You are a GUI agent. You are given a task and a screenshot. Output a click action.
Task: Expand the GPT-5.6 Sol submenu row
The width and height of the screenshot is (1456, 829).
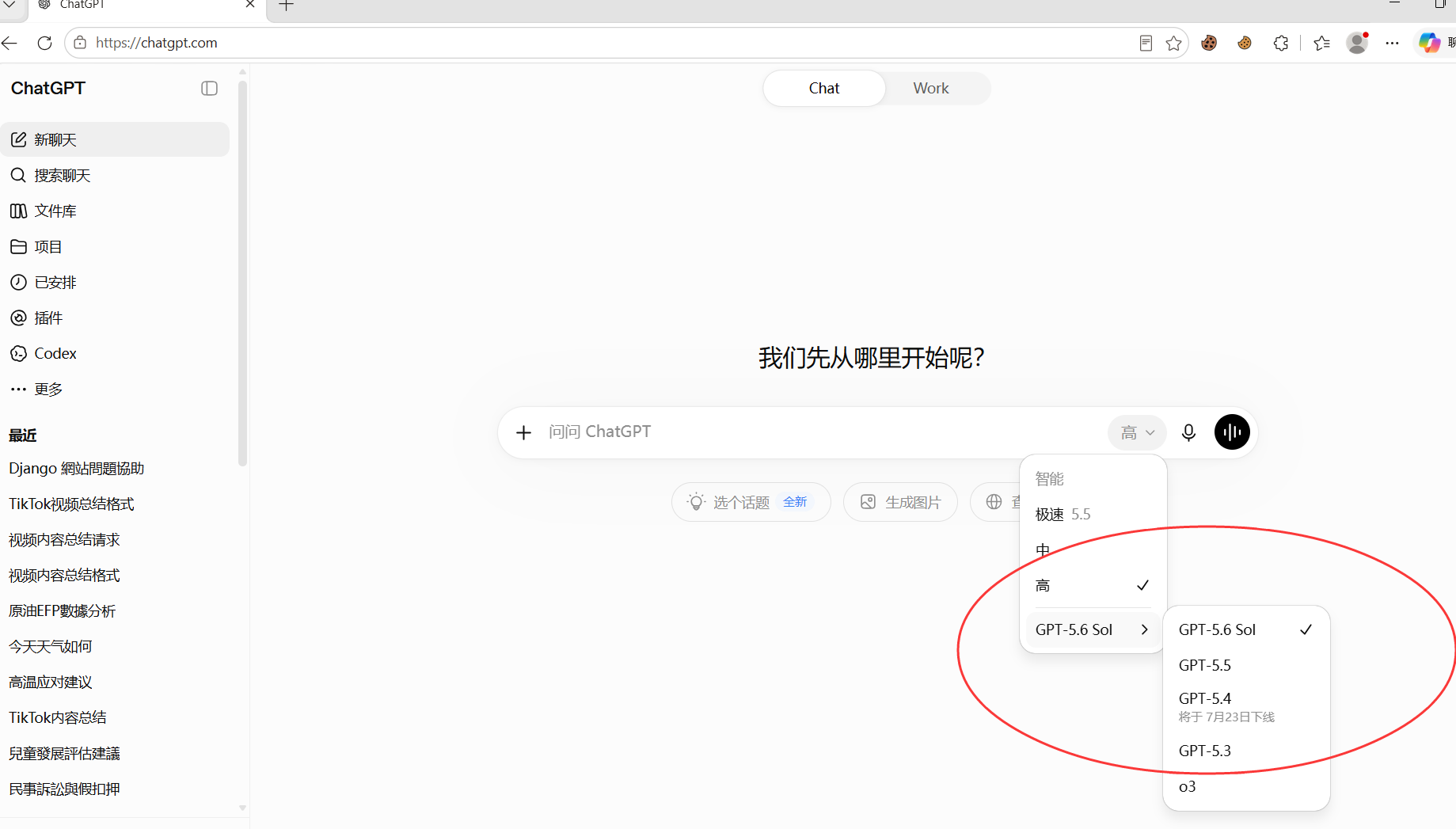(1093, 629)
